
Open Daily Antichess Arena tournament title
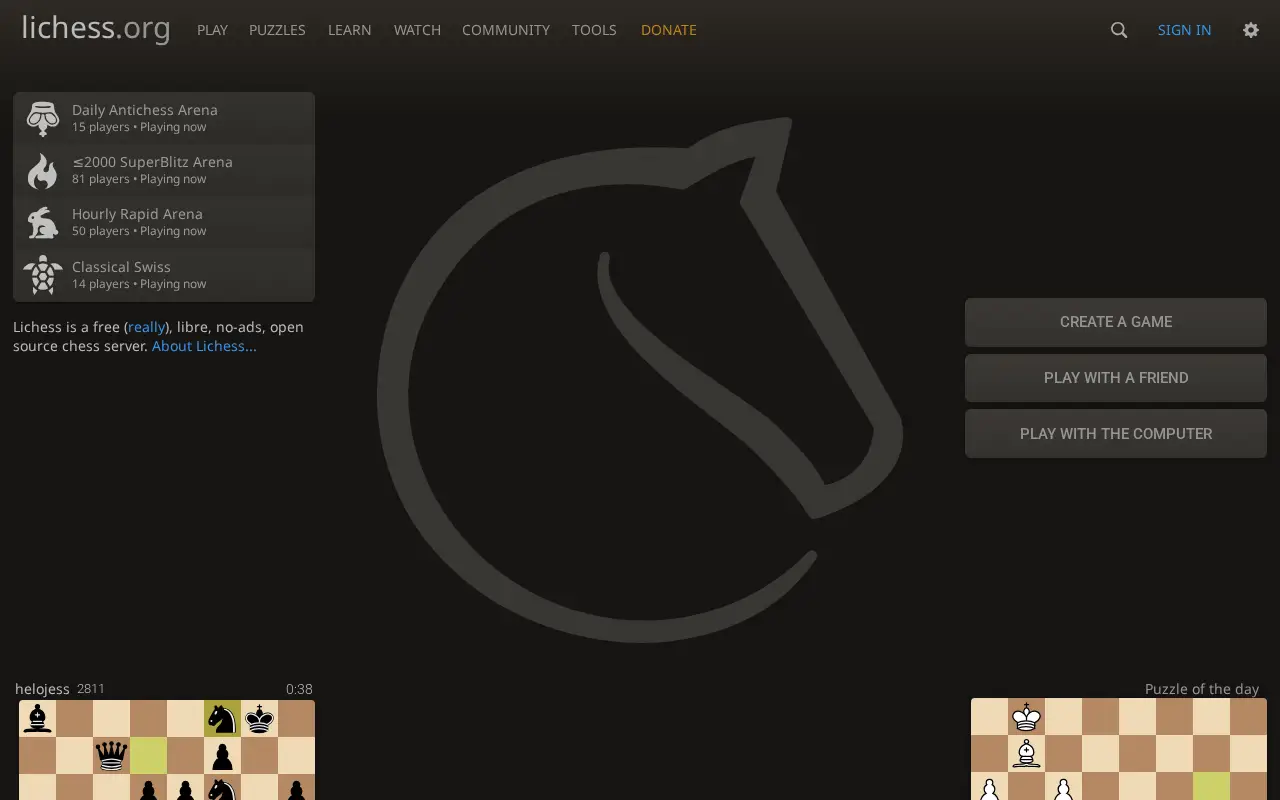click(x=145, y=110)
